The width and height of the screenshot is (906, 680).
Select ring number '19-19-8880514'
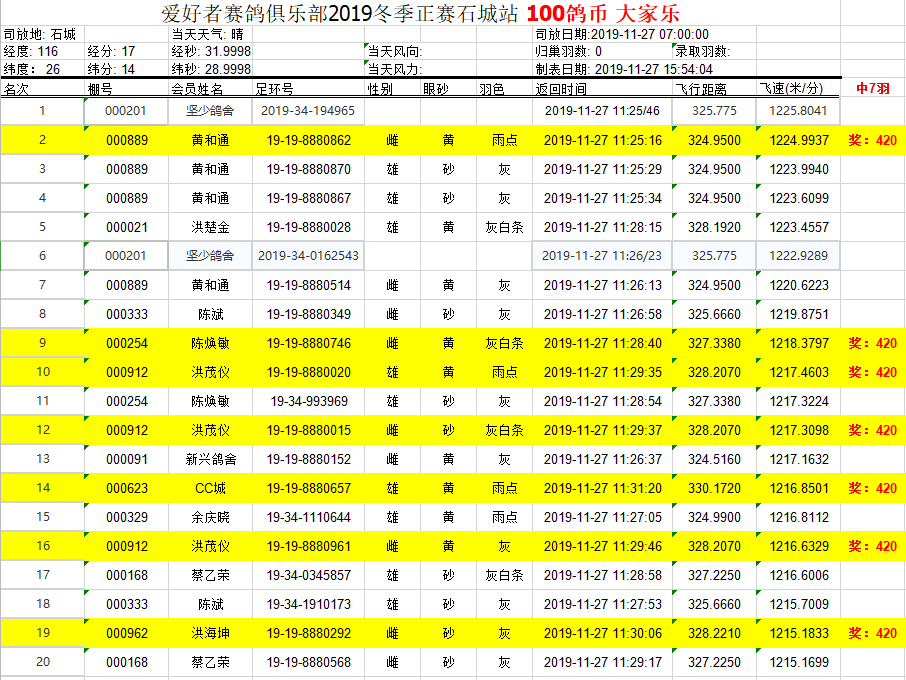[x=309, y=285]
